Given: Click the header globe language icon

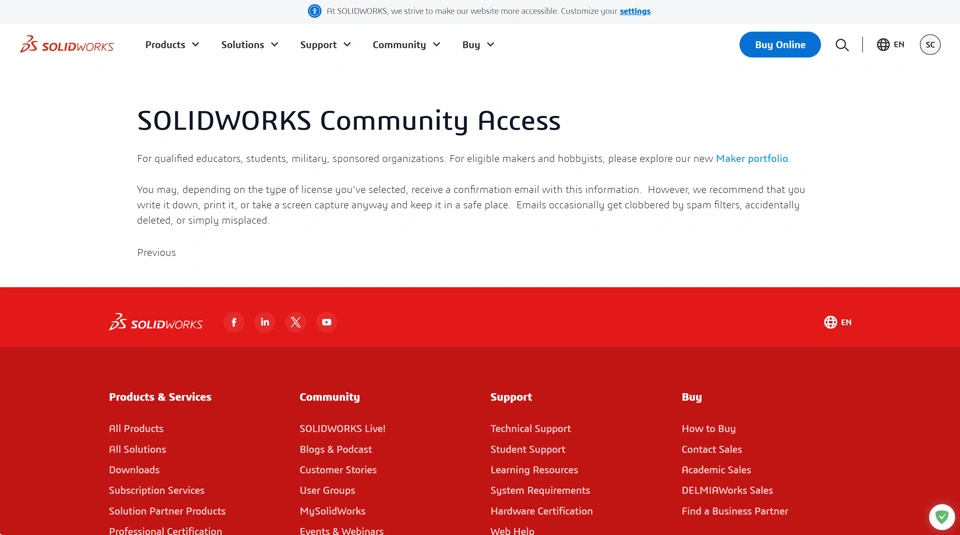Looking at the screenshot, I should click(883, 45).
